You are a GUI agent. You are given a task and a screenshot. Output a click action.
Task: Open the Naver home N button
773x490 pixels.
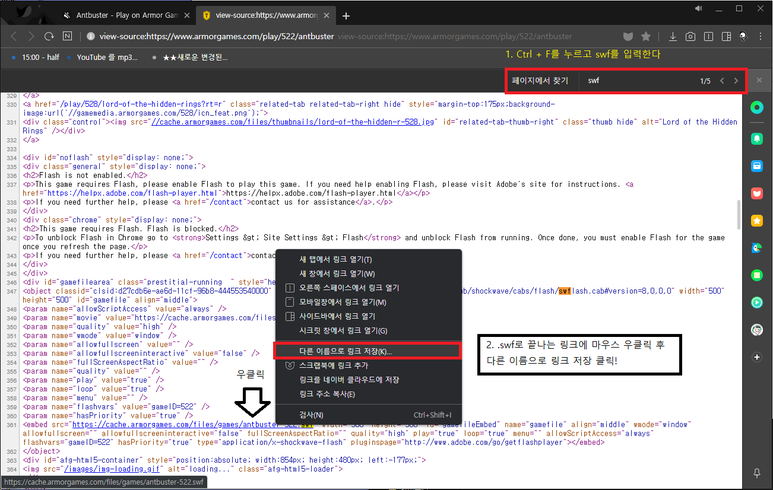point(67,36)
